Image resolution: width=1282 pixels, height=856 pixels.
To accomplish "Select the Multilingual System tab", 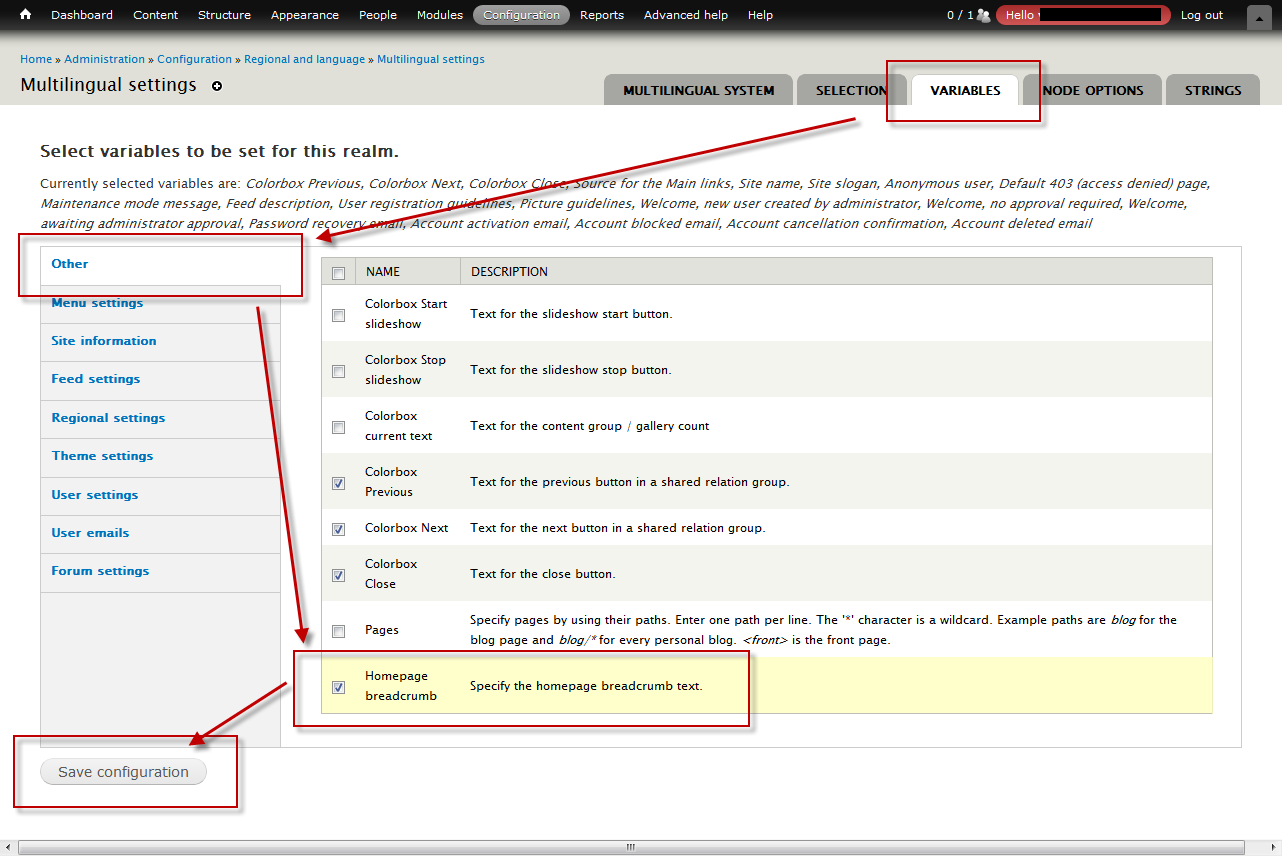I will point(698,90).
